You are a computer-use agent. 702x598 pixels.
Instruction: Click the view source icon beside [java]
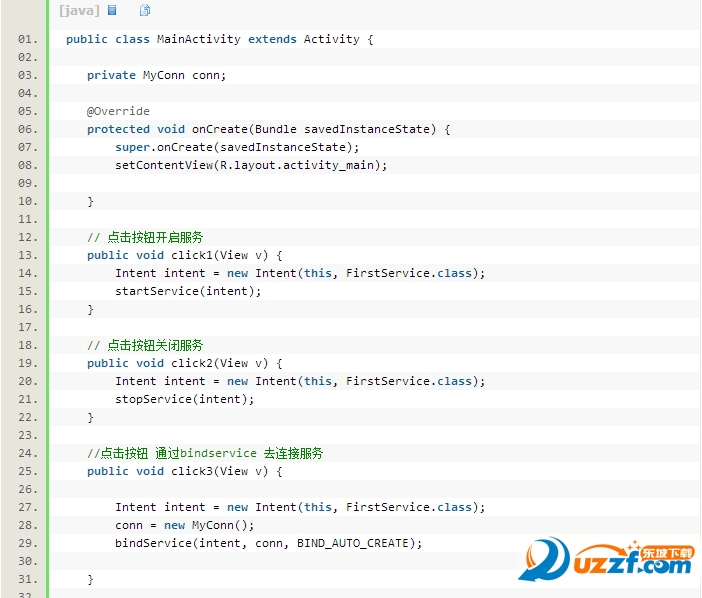click(x=112, y=11)
